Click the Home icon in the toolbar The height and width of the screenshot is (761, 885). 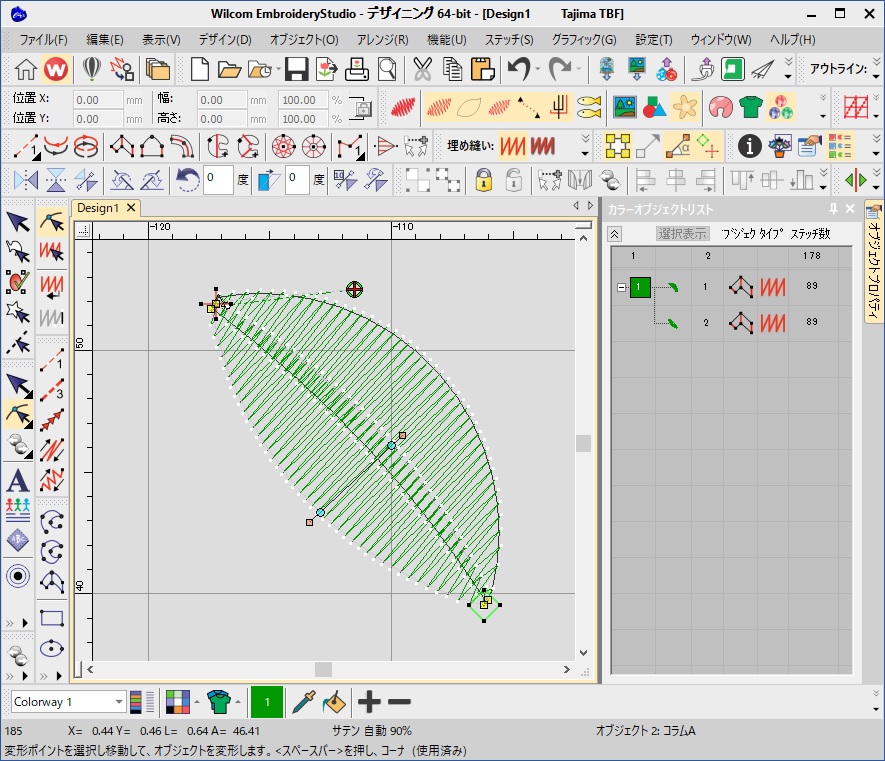pyautogui.click(x=26, y=69)
